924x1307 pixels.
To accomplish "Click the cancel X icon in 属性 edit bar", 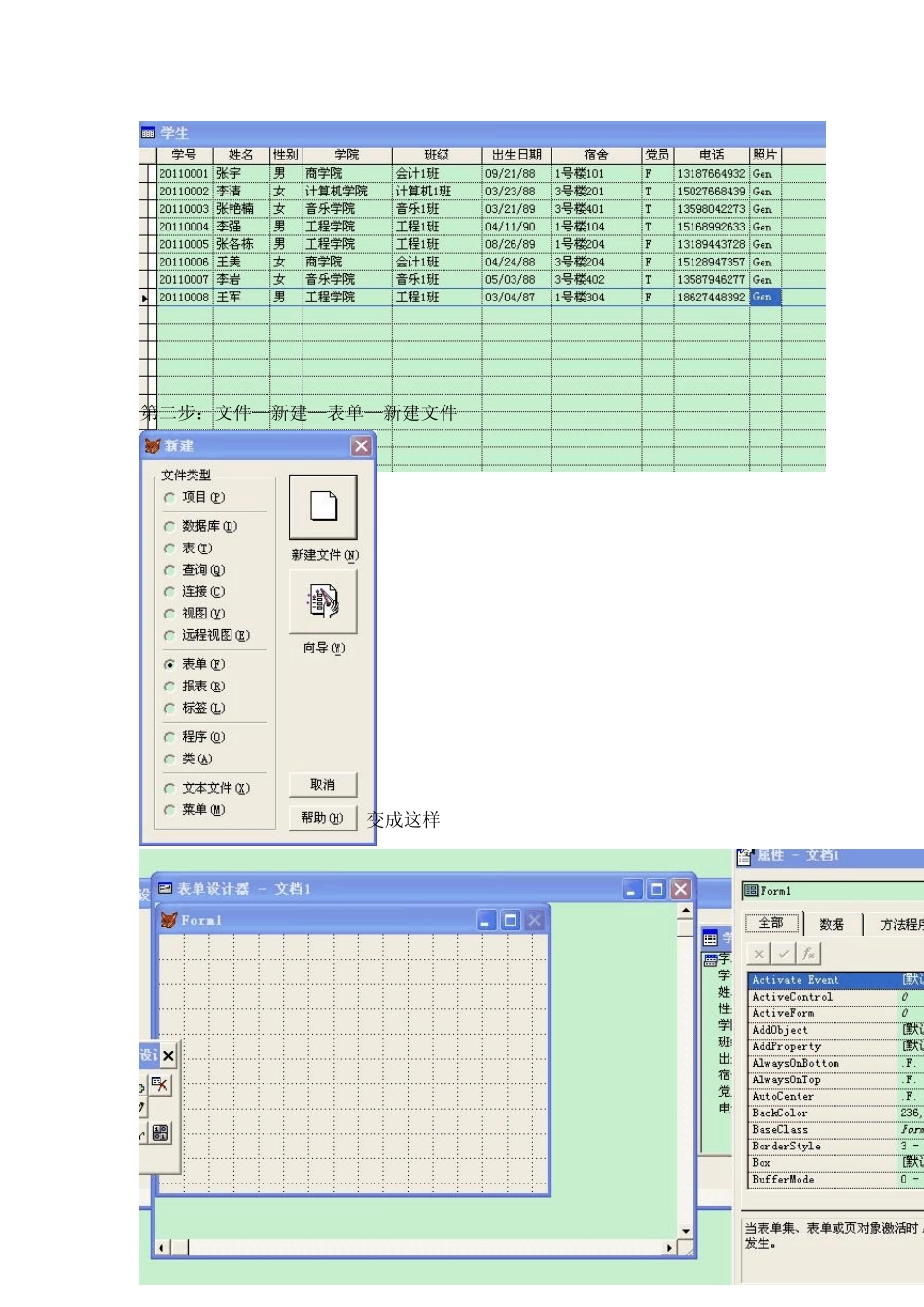I will tap(759, 954).
